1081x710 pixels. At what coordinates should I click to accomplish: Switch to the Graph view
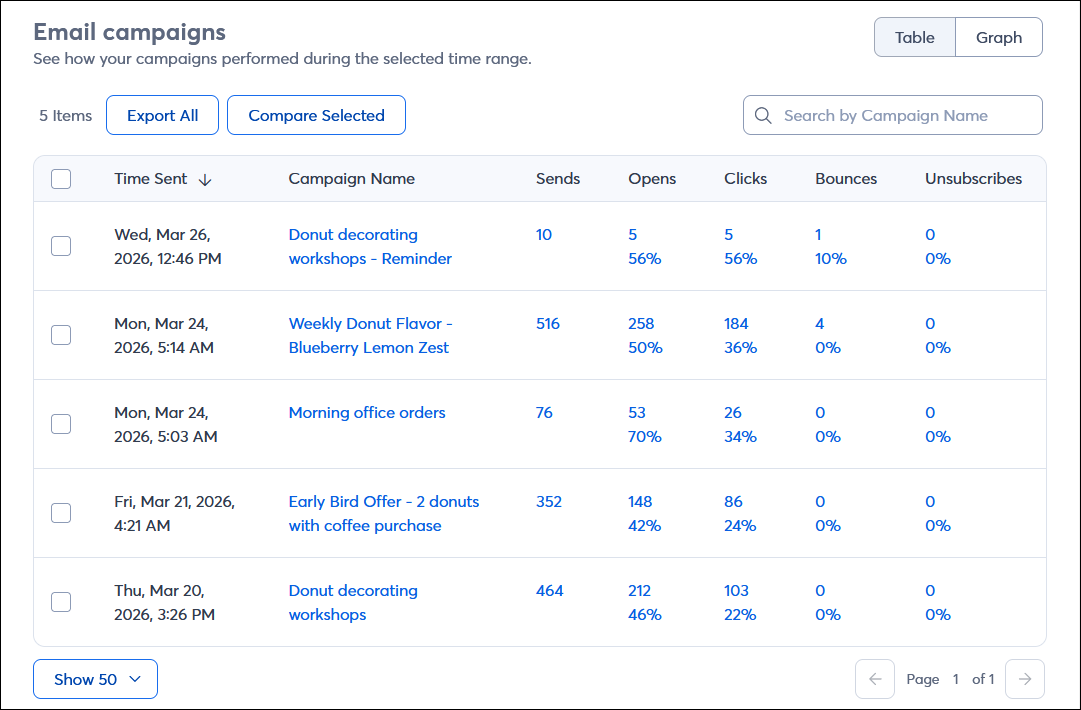[x=998, y=37]
